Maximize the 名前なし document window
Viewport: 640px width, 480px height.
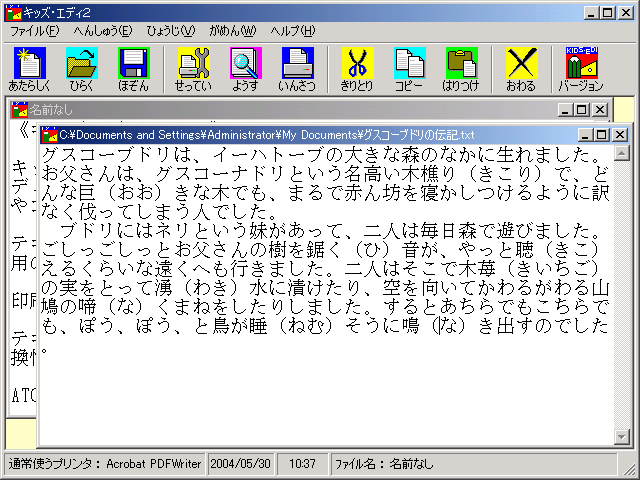582,109
